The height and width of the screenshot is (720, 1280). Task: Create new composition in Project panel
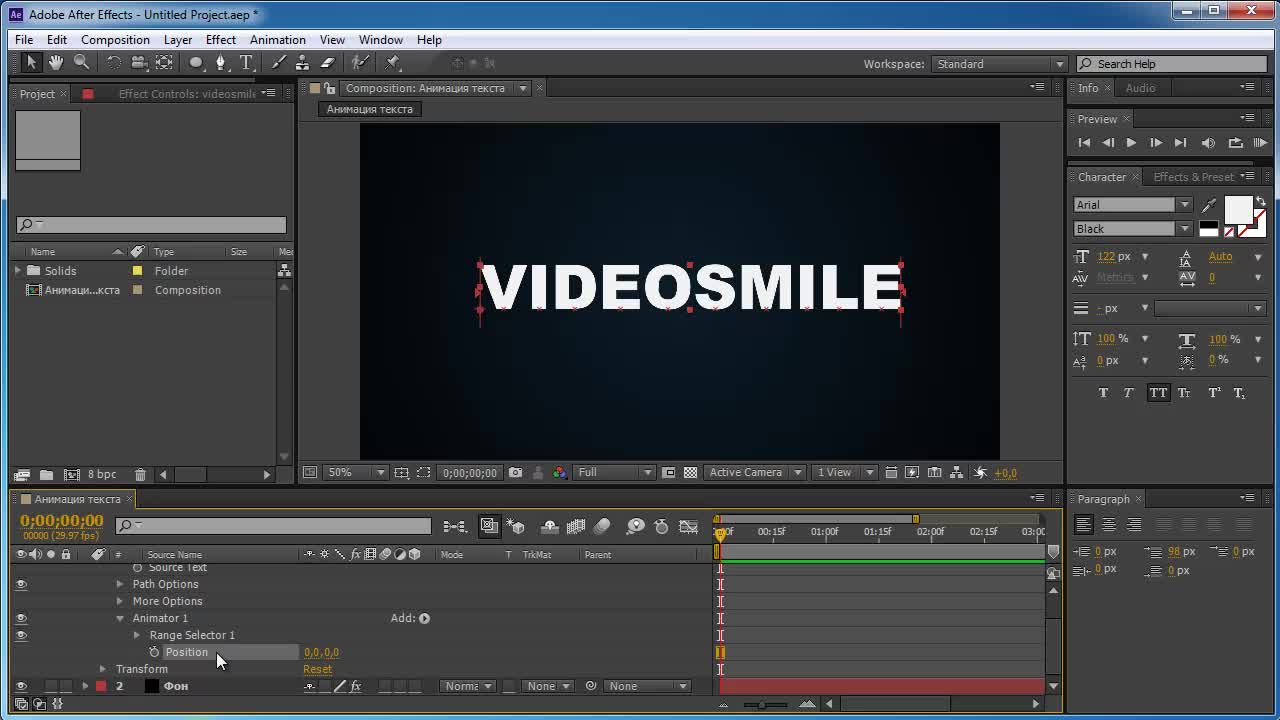point(72,474)
